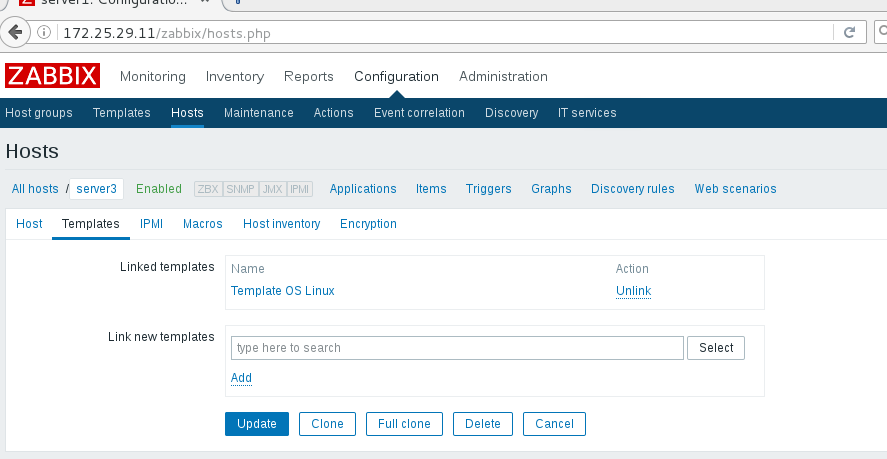887x459 pixels.
Task: Switch to the Templates form tab
Action: (91, 224)
